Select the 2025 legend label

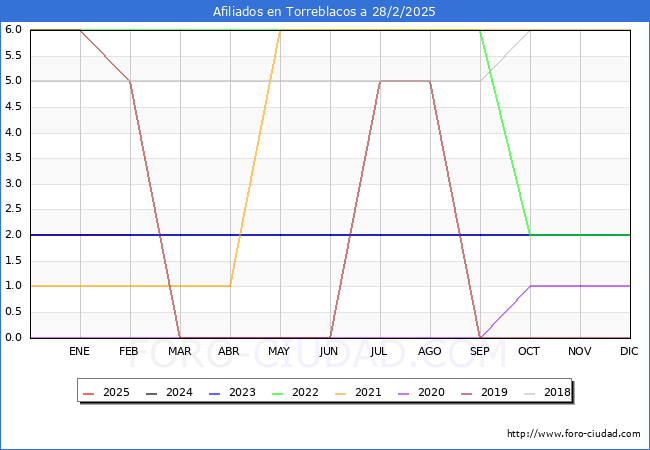tap(116, 392)
